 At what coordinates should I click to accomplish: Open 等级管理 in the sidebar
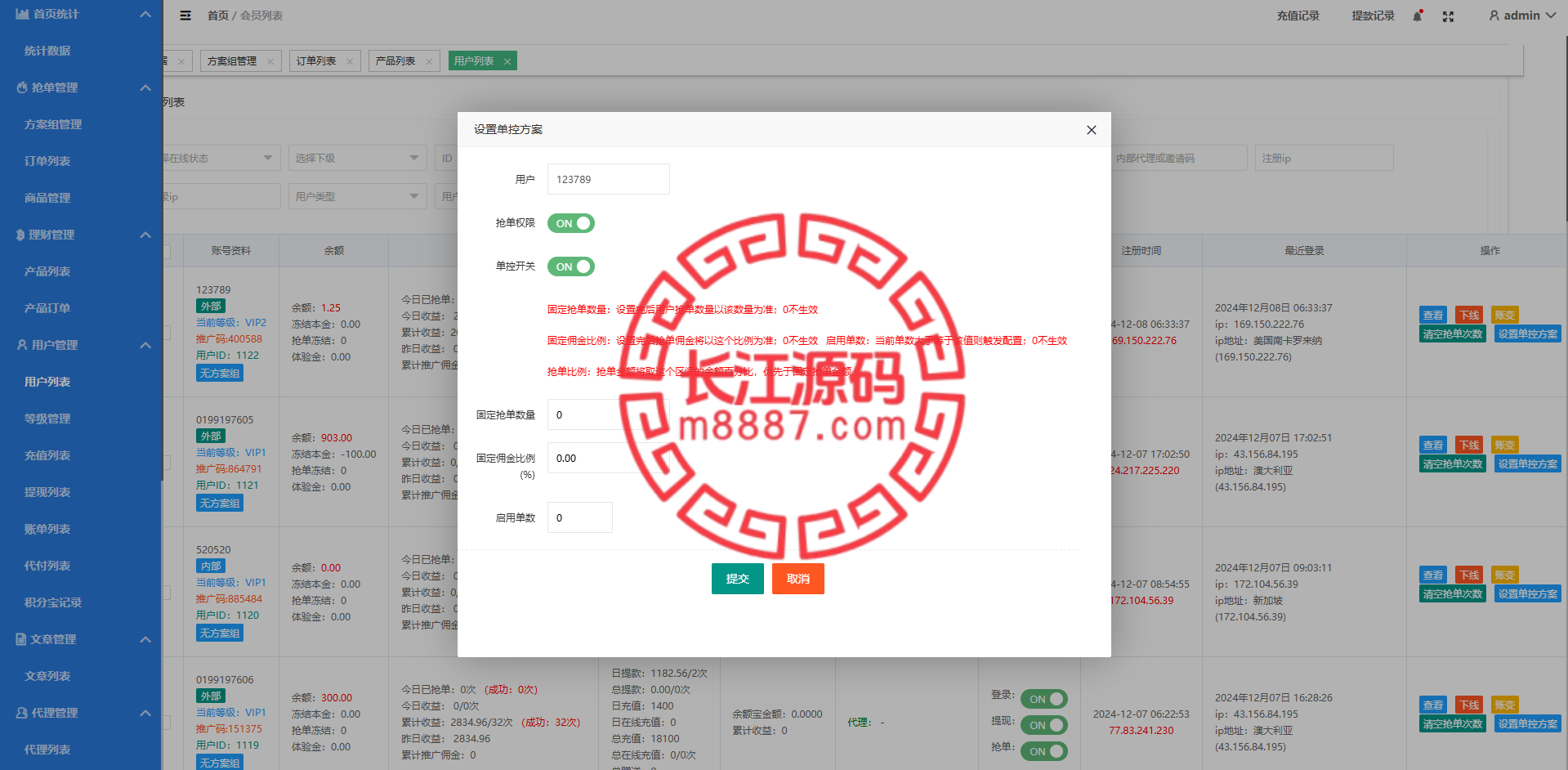pyautogui.click(x=47, y=419)
